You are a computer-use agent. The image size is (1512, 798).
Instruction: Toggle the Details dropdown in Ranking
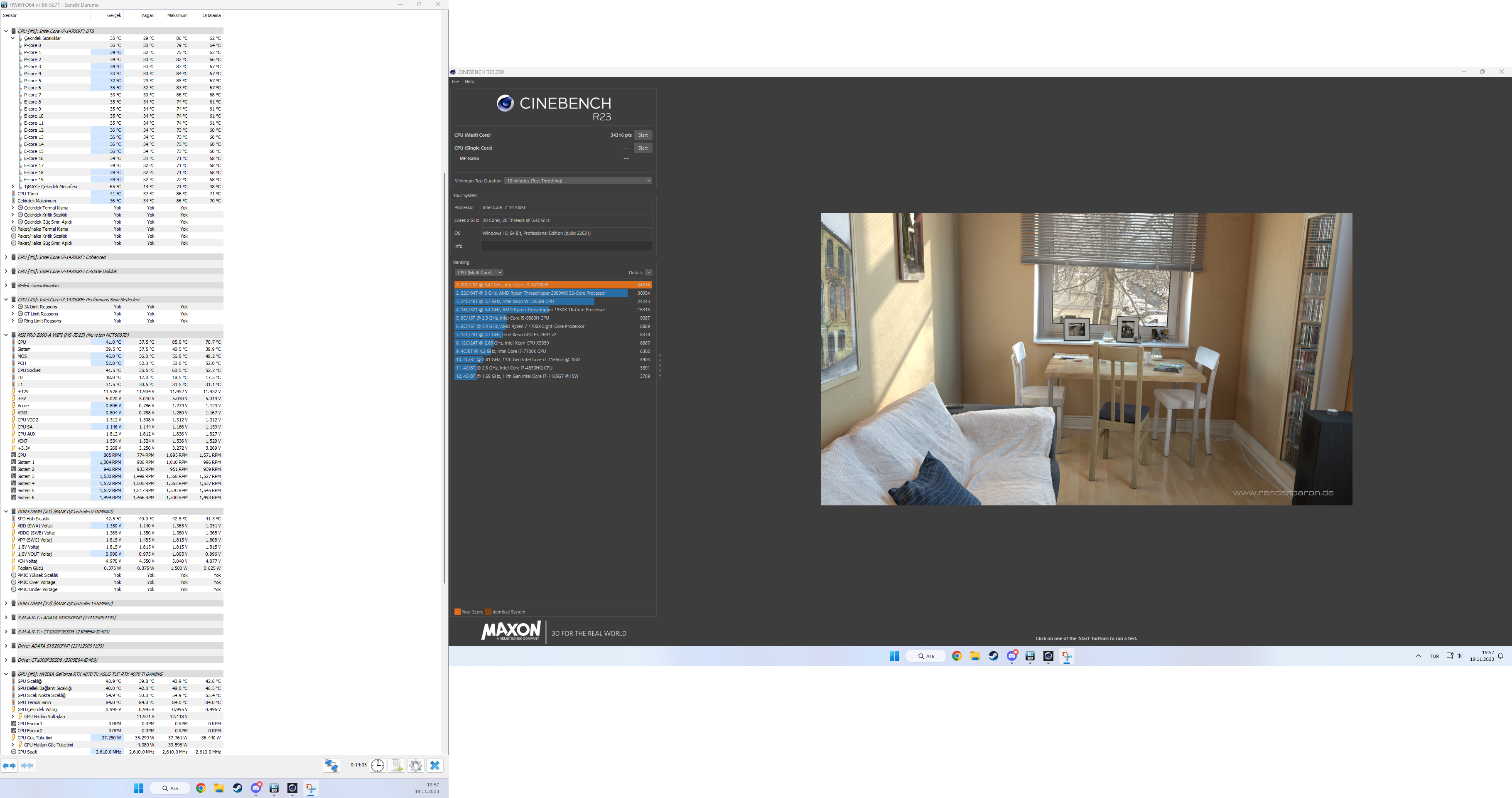[x=648, y=273]
